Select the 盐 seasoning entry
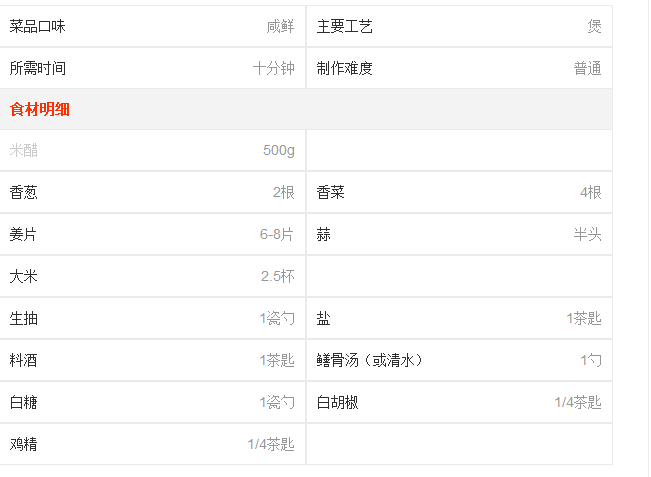The width and height of the screenshot is (651, 477). (x=323, y=318)
